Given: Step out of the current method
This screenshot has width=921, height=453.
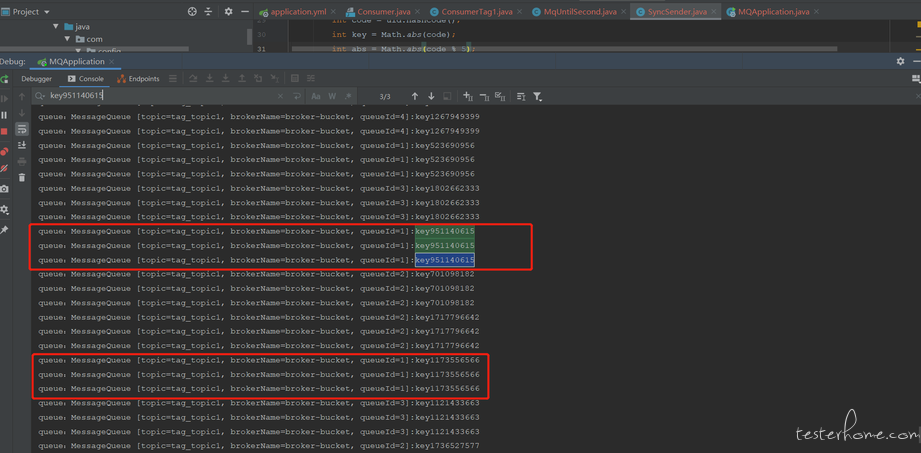Looking at the screenshot, I should click(x=241, y=79).
